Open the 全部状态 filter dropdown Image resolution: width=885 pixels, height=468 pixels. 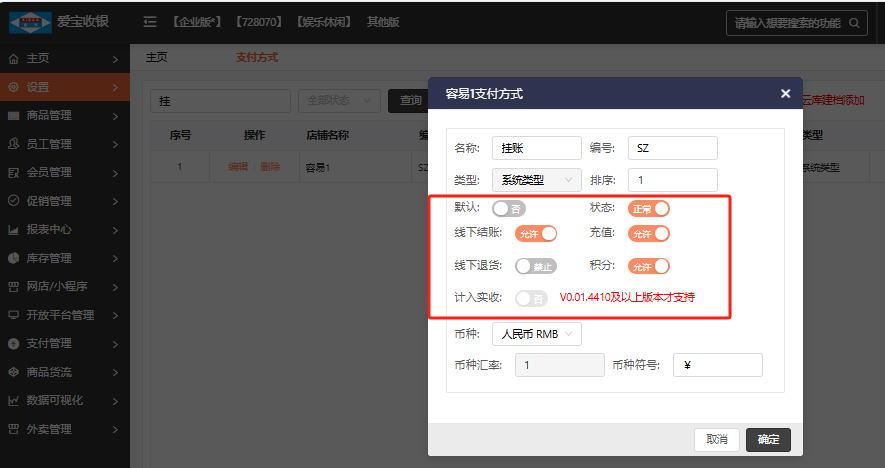point(339,100)
